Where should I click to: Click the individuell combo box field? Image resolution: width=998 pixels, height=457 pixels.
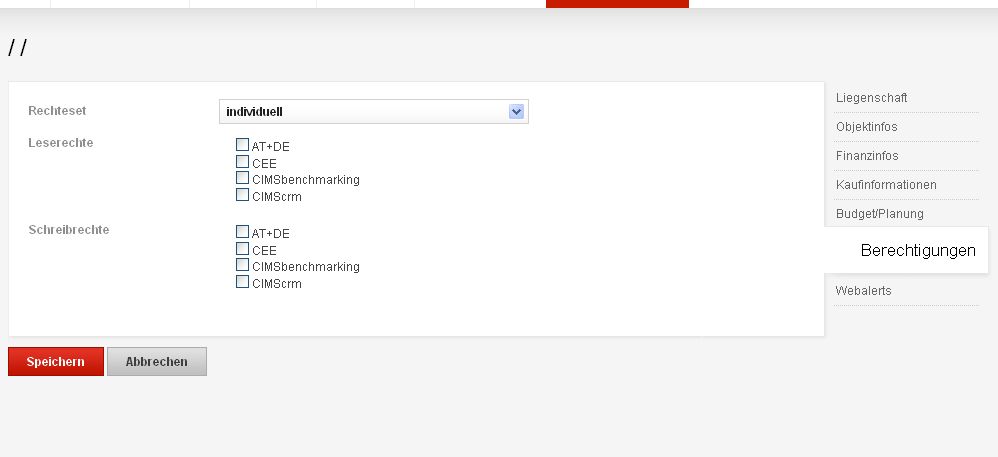point(374,112)
